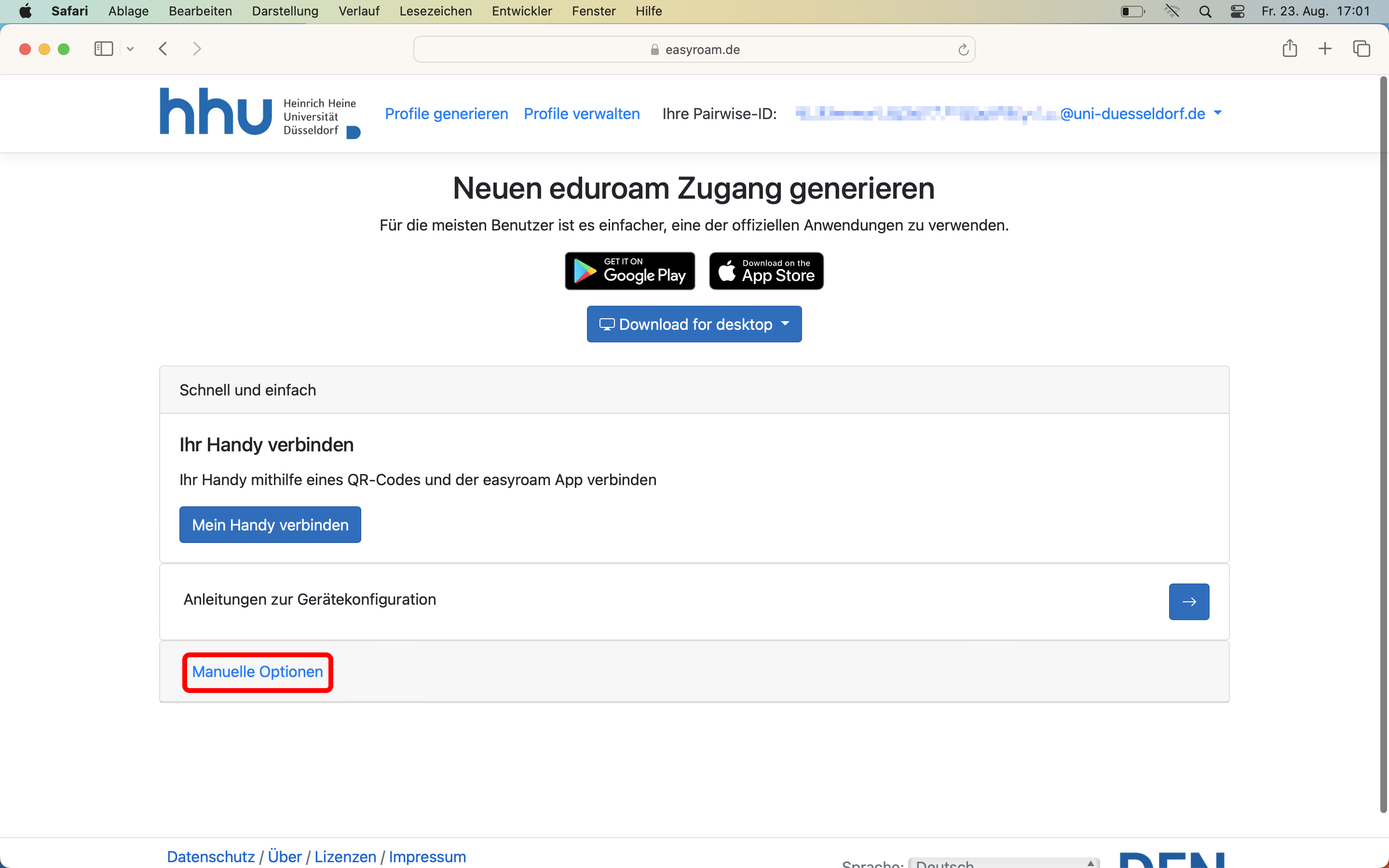Open the Hilfe menu
The image size is (1389, 868).
649,11
